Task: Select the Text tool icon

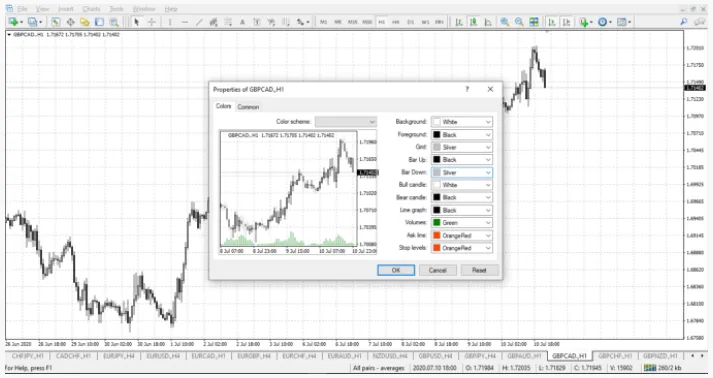Action: (x=242, y=22)
